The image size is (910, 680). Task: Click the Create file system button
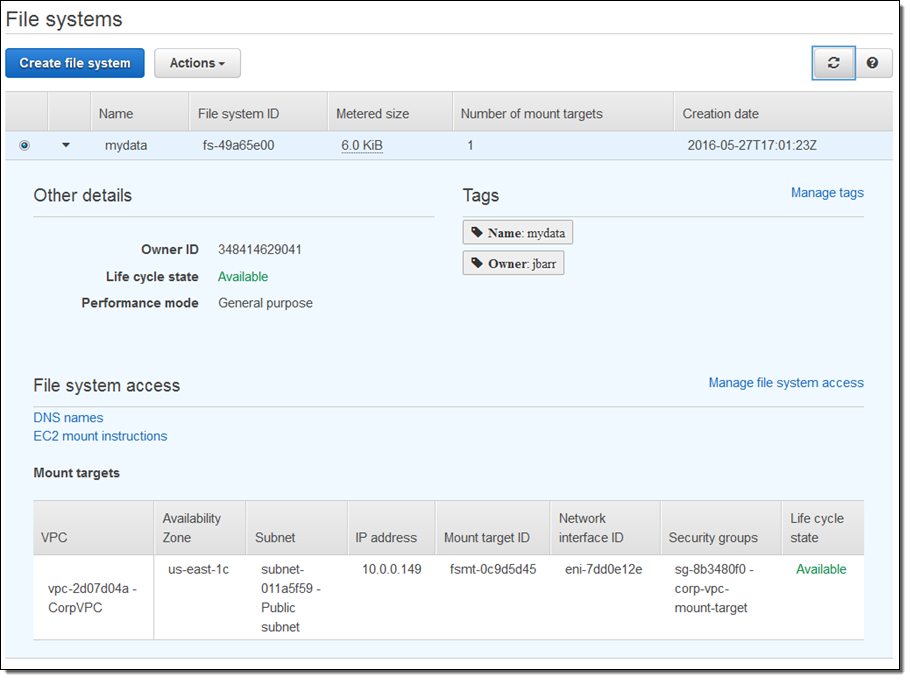(75, 63)
